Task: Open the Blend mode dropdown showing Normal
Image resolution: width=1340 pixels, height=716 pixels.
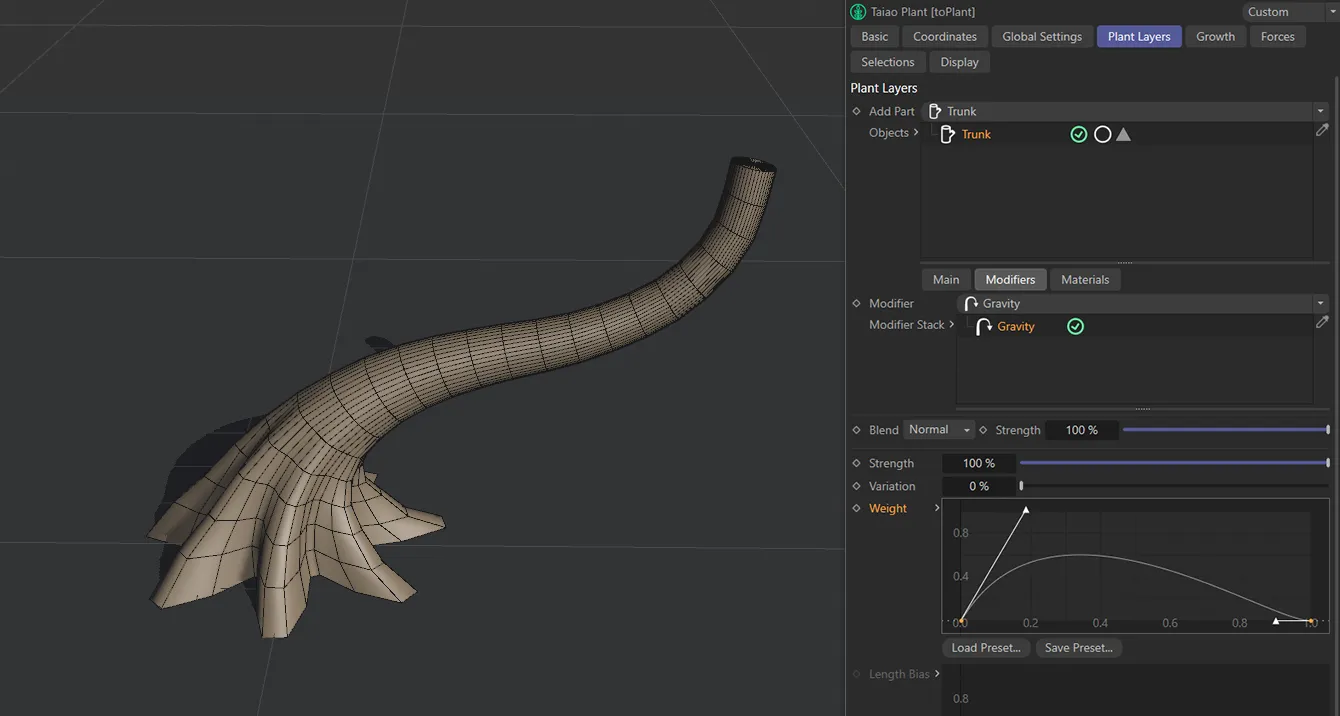Action: click(938, 429)
